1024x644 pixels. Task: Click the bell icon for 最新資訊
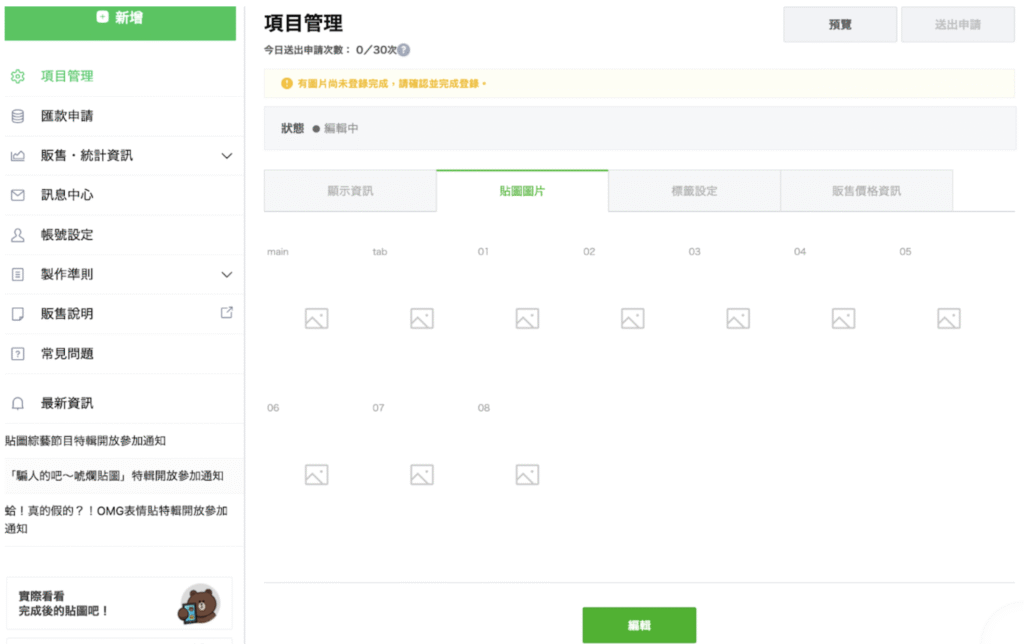pyautogui.click(x=17, y=403)
